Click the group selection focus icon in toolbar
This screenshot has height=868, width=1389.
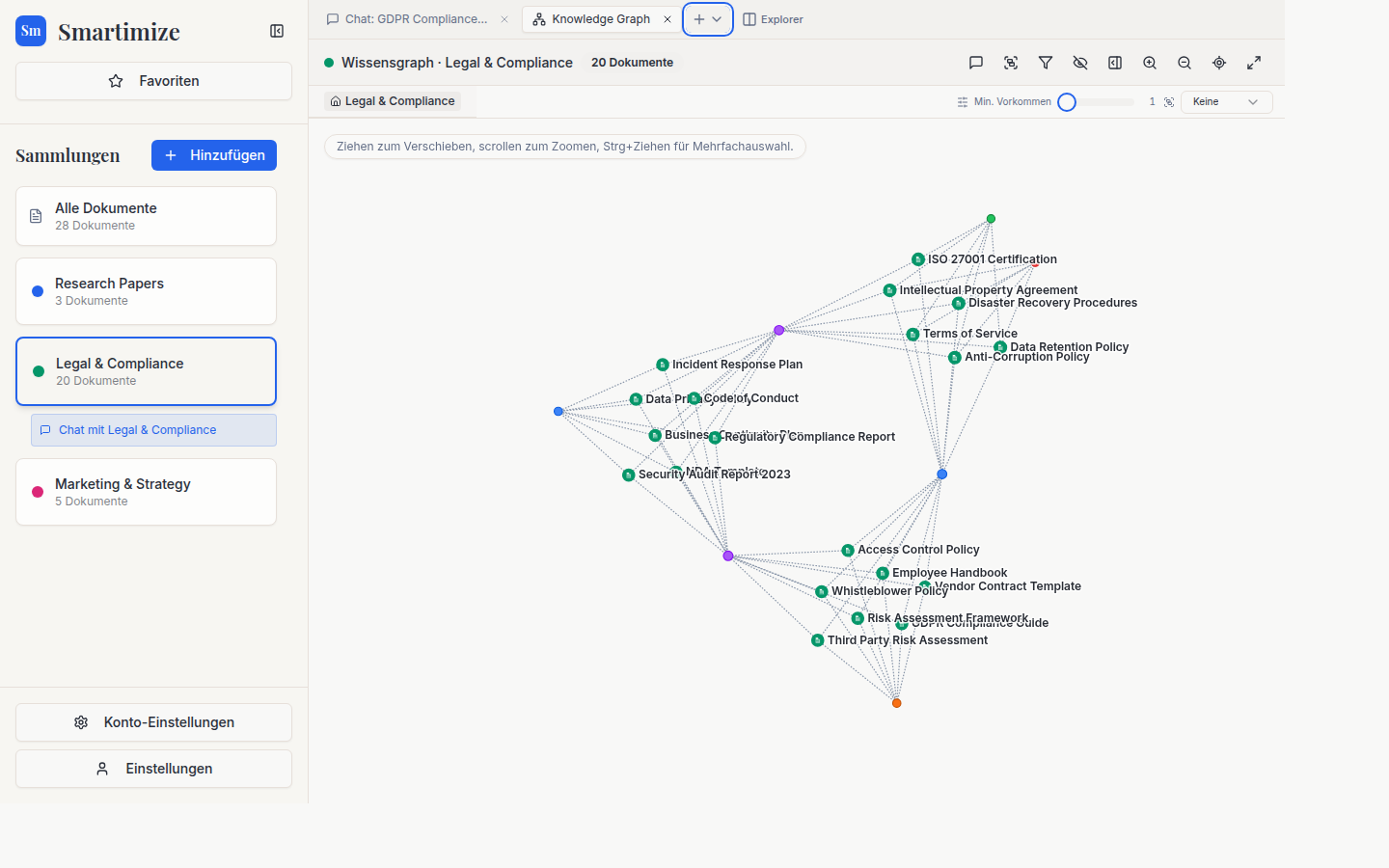click(1011, 63)
